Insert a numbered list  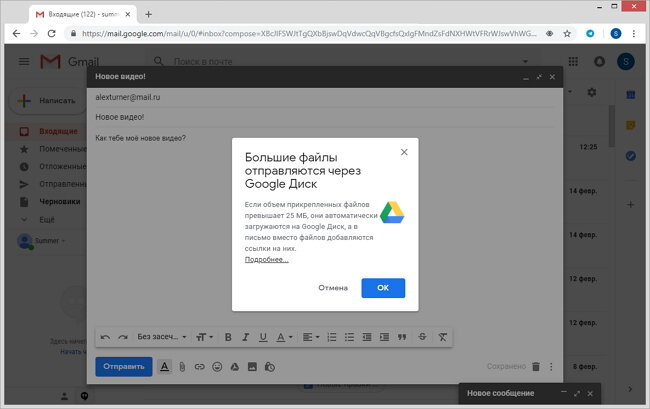pyautogui.click(x=332, y=337)
